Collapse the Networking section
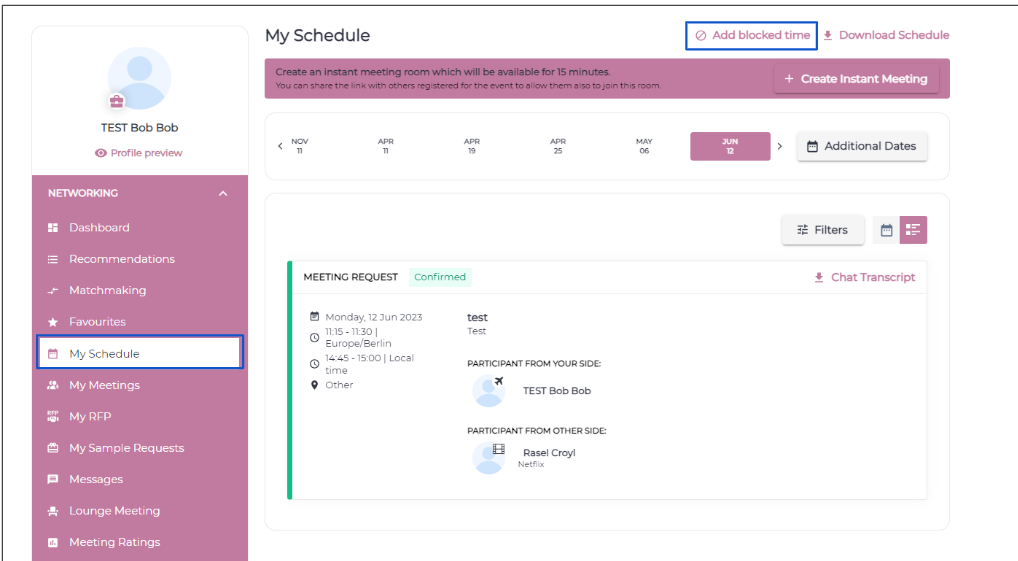The width and height of the screenshot is (1018, 561). point(222,193)
